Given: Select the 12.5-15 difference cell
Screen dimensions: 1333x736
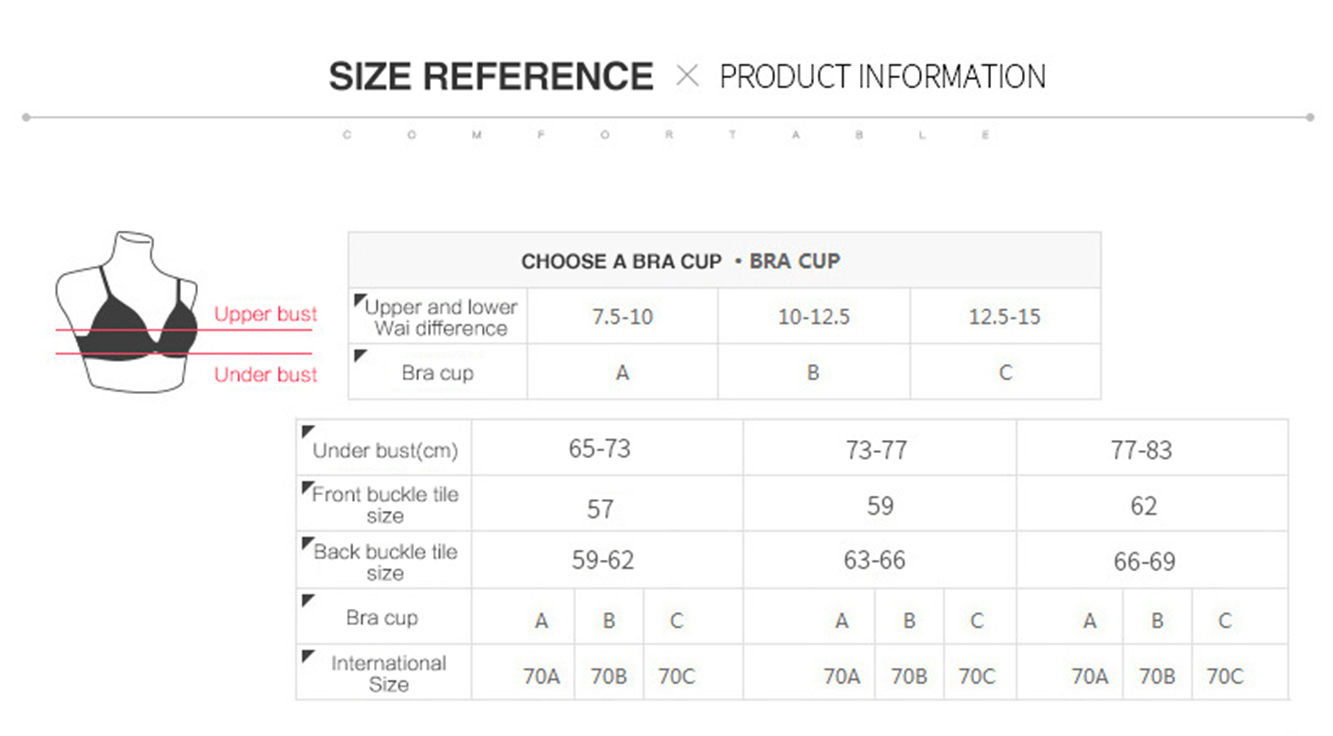Looking at the screenshot, I should (x=1005, y=317).
